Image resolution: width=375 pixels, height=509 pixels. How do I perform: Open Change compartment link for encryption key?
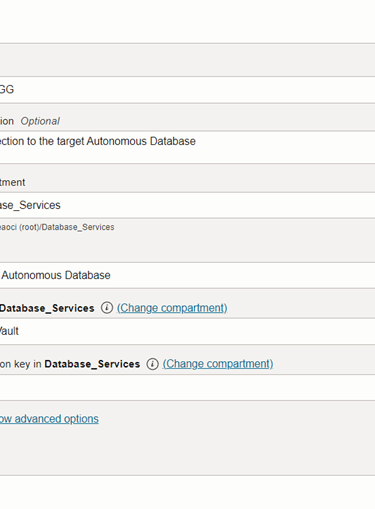point(218,364)
